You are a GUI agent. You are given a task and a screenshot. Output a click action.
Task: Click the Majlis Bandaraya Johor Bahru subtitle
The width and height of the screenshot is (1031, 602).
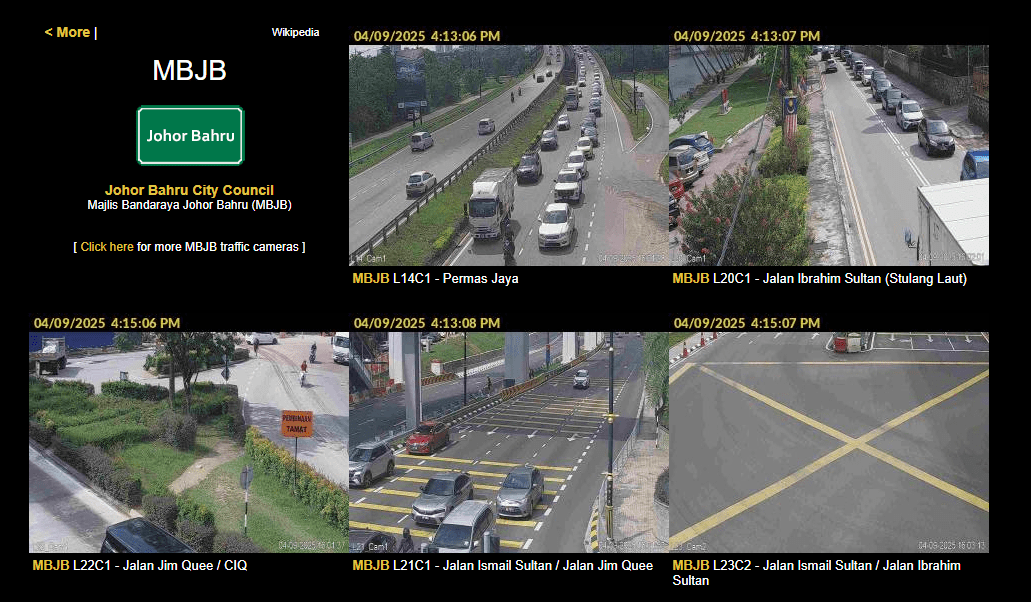point(189,205)
